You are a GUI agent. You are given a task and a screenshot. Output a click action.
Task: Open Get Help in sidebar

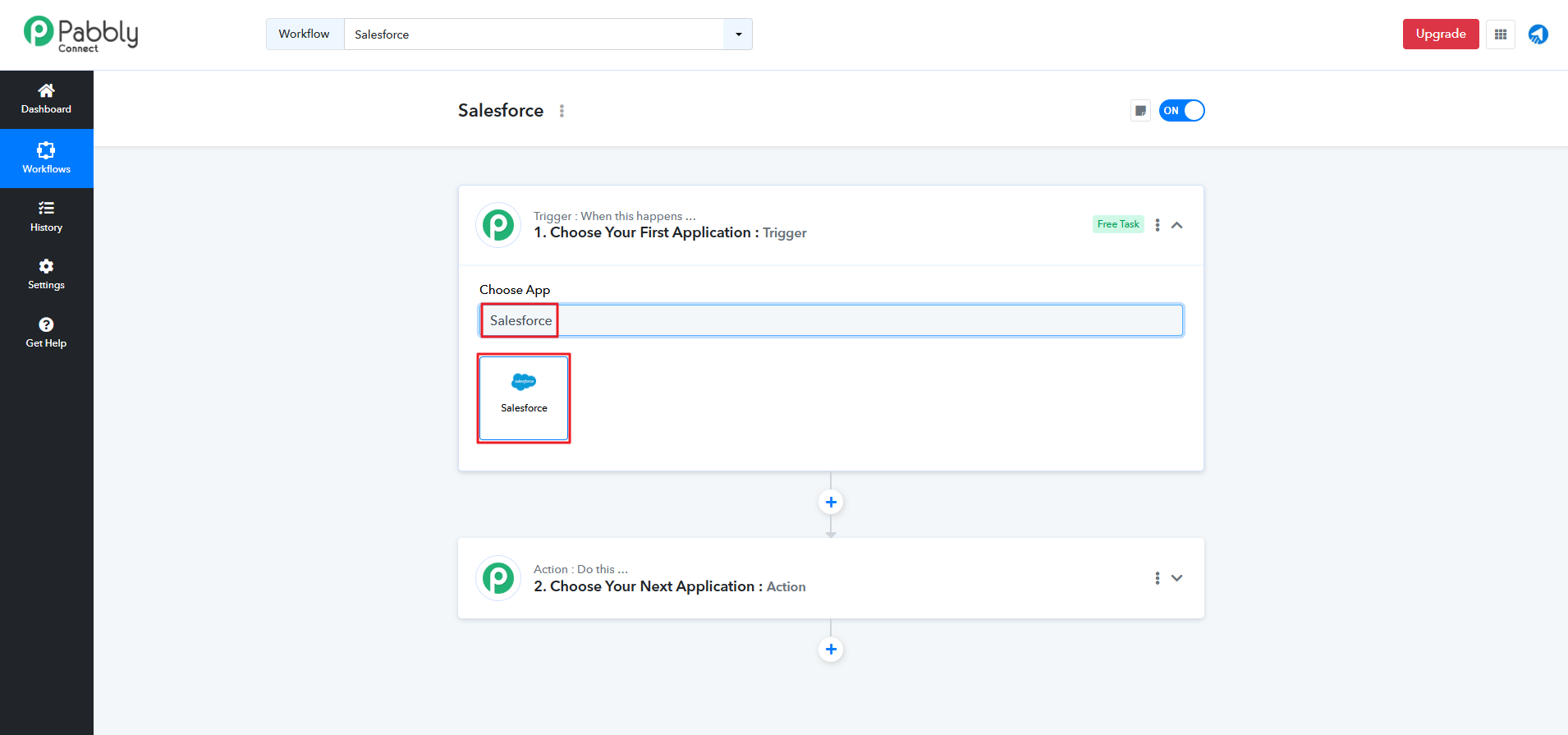[x=46, y=333]
